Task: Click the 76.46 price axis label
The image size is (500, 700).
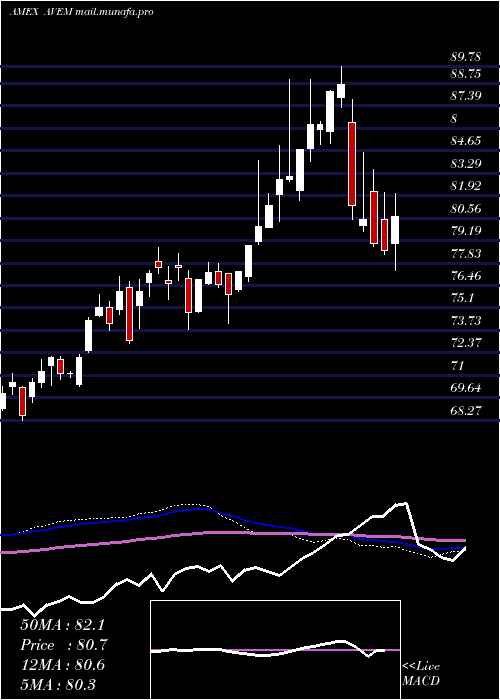Action: (466, 276)
